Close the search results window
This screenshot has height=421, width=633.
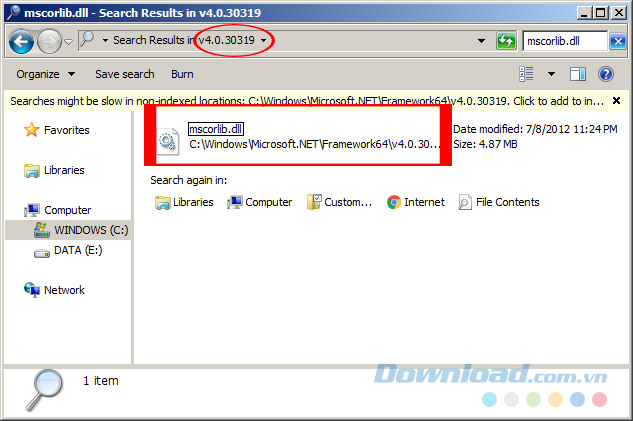click(x=618, y=13)
